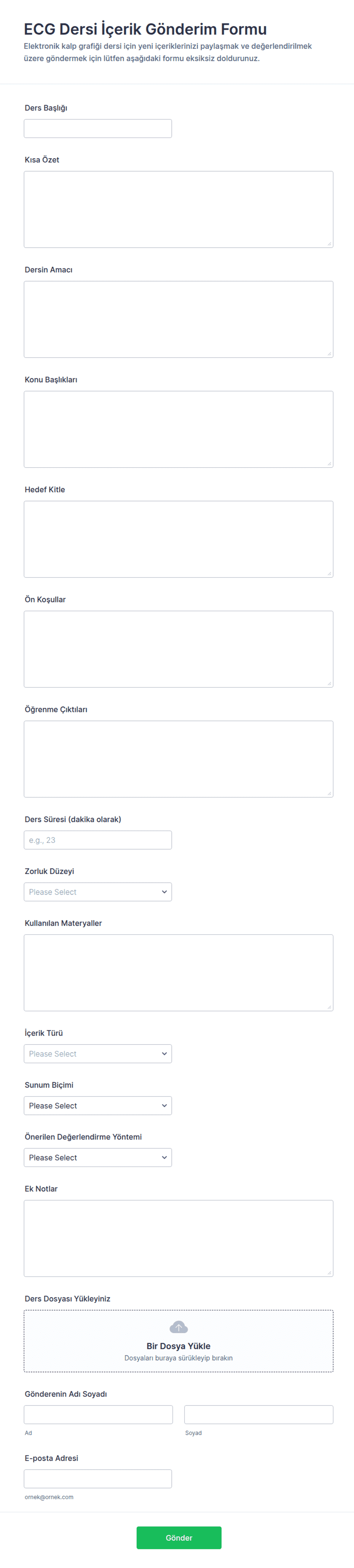Click the Ad first name field
Image resolution: width=354 pixels, height=1568 pixels.
[x=98, y=1415]
